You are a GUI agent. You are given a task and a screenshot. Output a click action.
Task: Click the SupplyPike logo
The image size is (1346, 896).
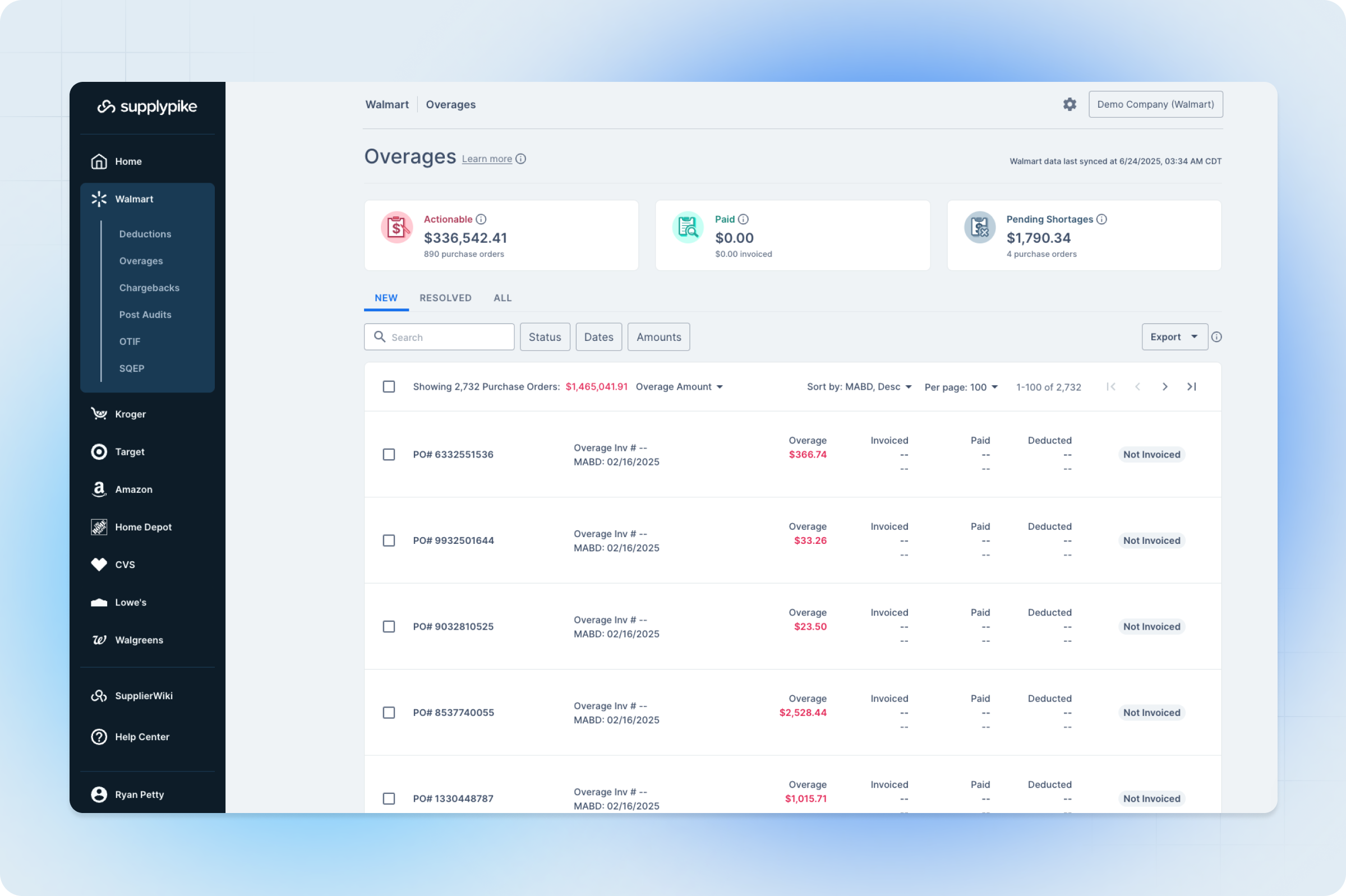[147, 107]
